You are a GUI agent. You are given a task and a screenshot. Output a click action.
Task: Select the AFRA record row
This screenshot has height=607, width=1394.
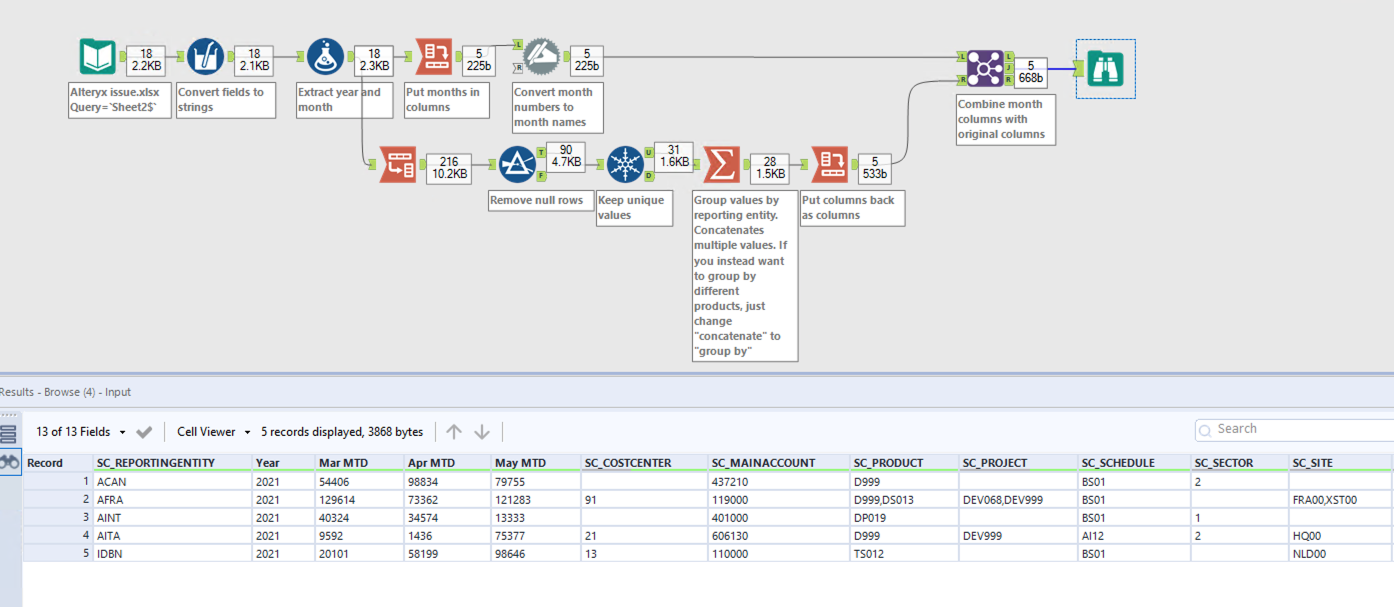[110, 499]
